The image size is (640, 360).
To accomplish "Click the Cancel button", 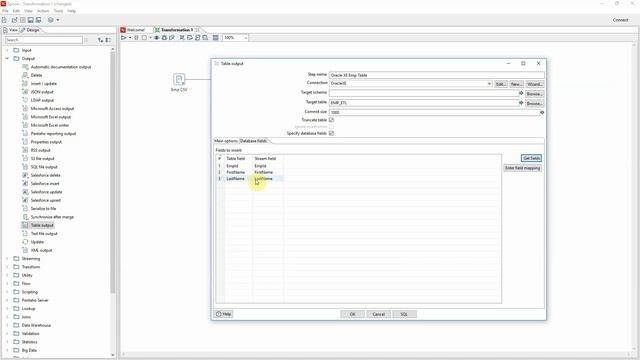I will (x=378, y=314).
